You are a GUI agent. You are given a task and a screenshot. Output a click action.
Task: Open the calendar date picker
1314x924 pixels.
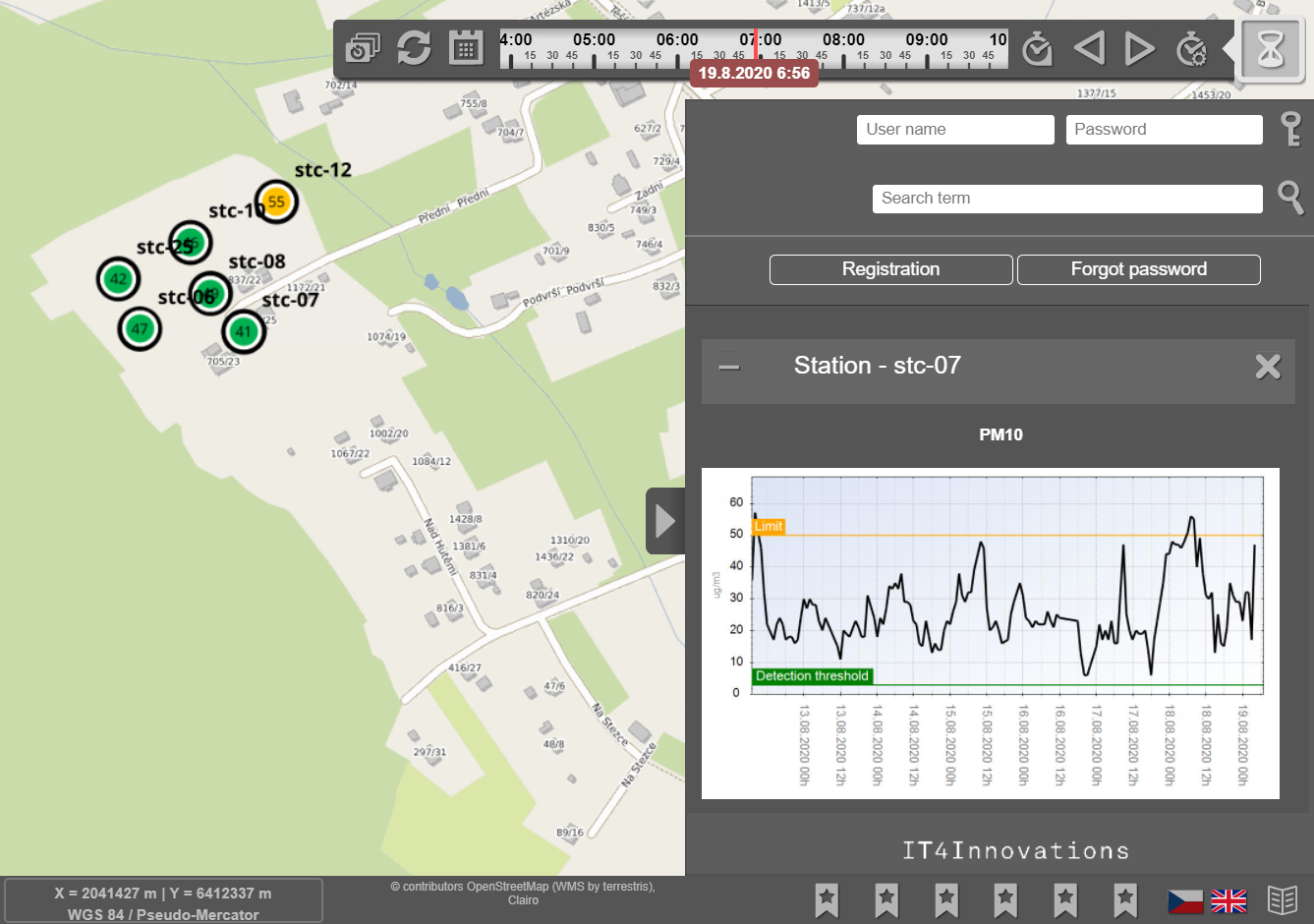pyautogui.click(x=466, y=47)
